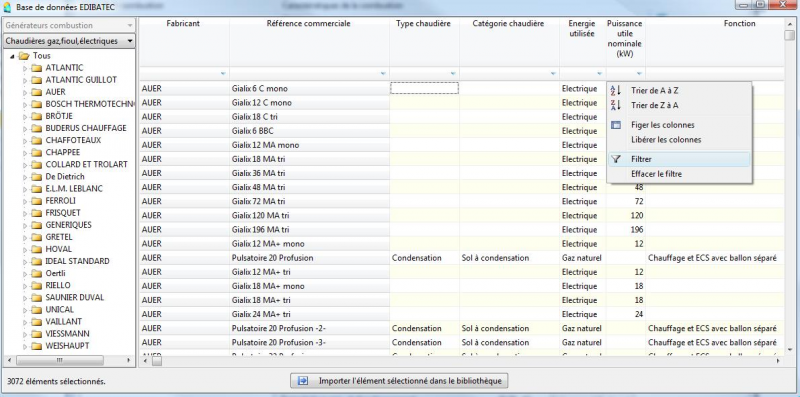Click Fonction column header
The image size is (800, 397).
[715, 42]
